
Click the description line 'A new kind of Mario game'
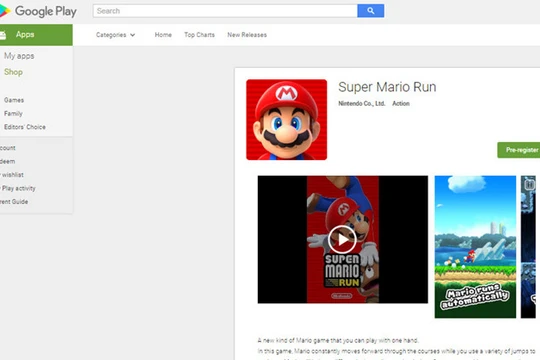coord(338,340)
